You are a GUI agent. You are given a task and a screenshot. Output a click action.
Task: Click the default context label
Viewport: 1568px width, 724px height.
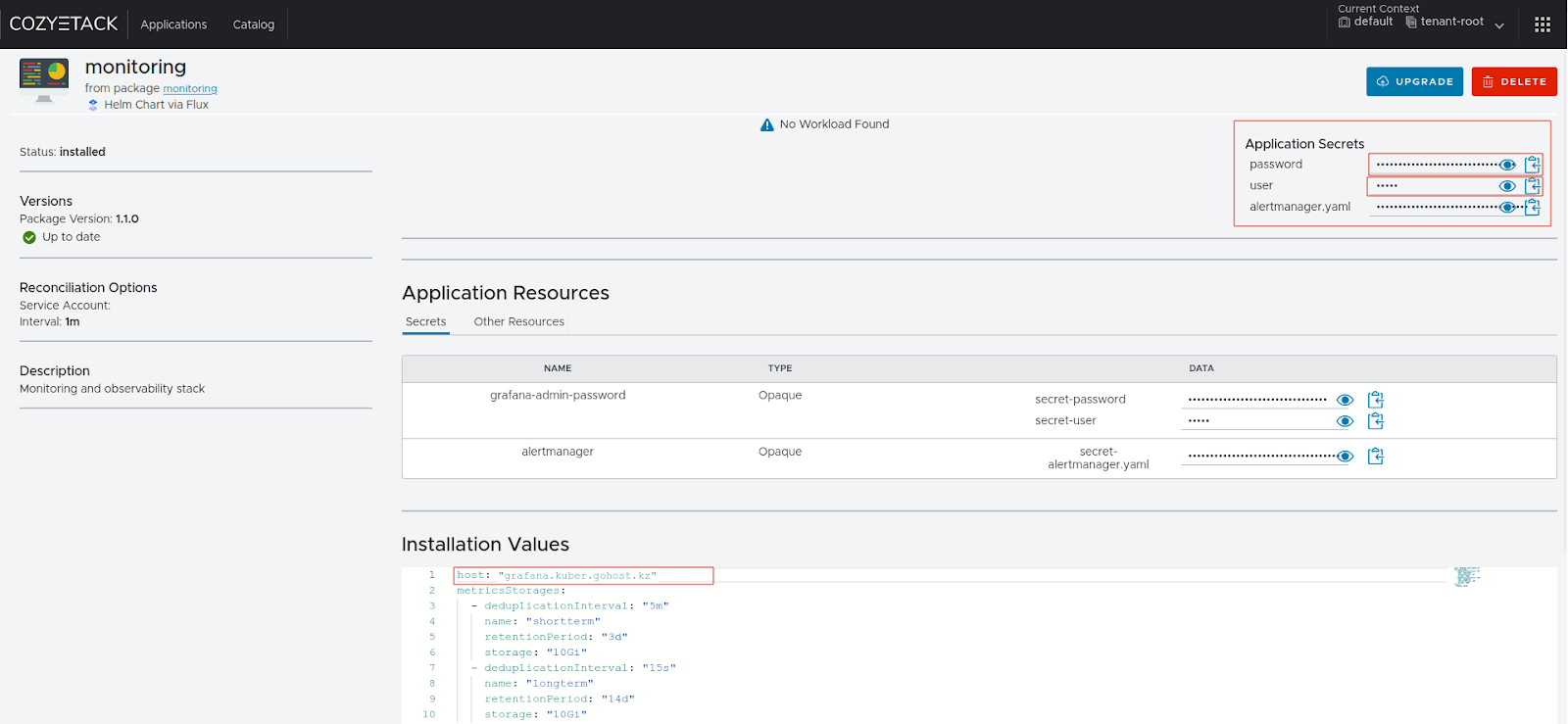[x=1373, y=22]
